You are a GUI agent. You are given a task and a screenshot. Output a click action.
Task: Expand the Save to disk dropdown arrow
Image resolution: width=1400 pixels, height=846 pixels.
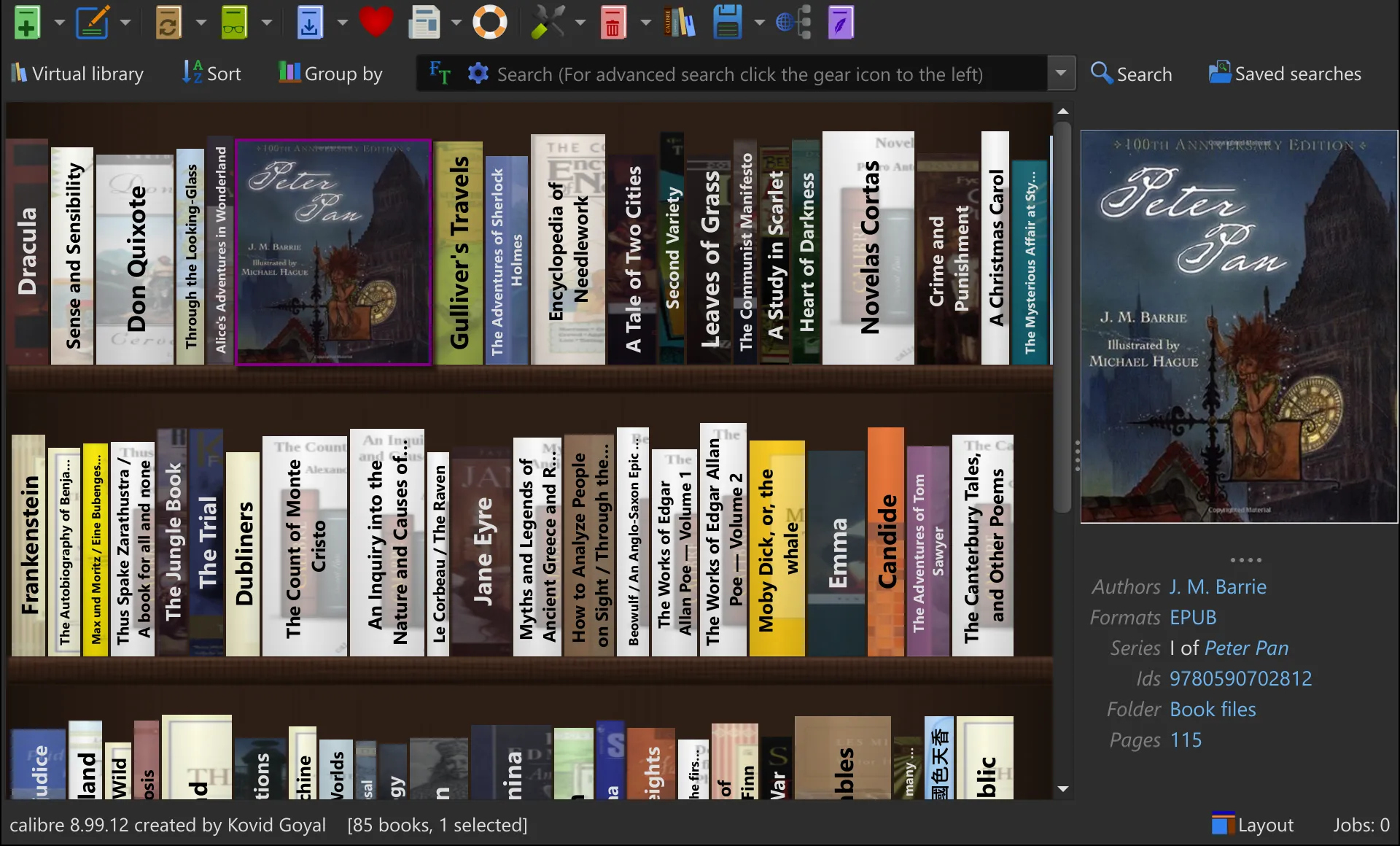(x=759, y=22)
